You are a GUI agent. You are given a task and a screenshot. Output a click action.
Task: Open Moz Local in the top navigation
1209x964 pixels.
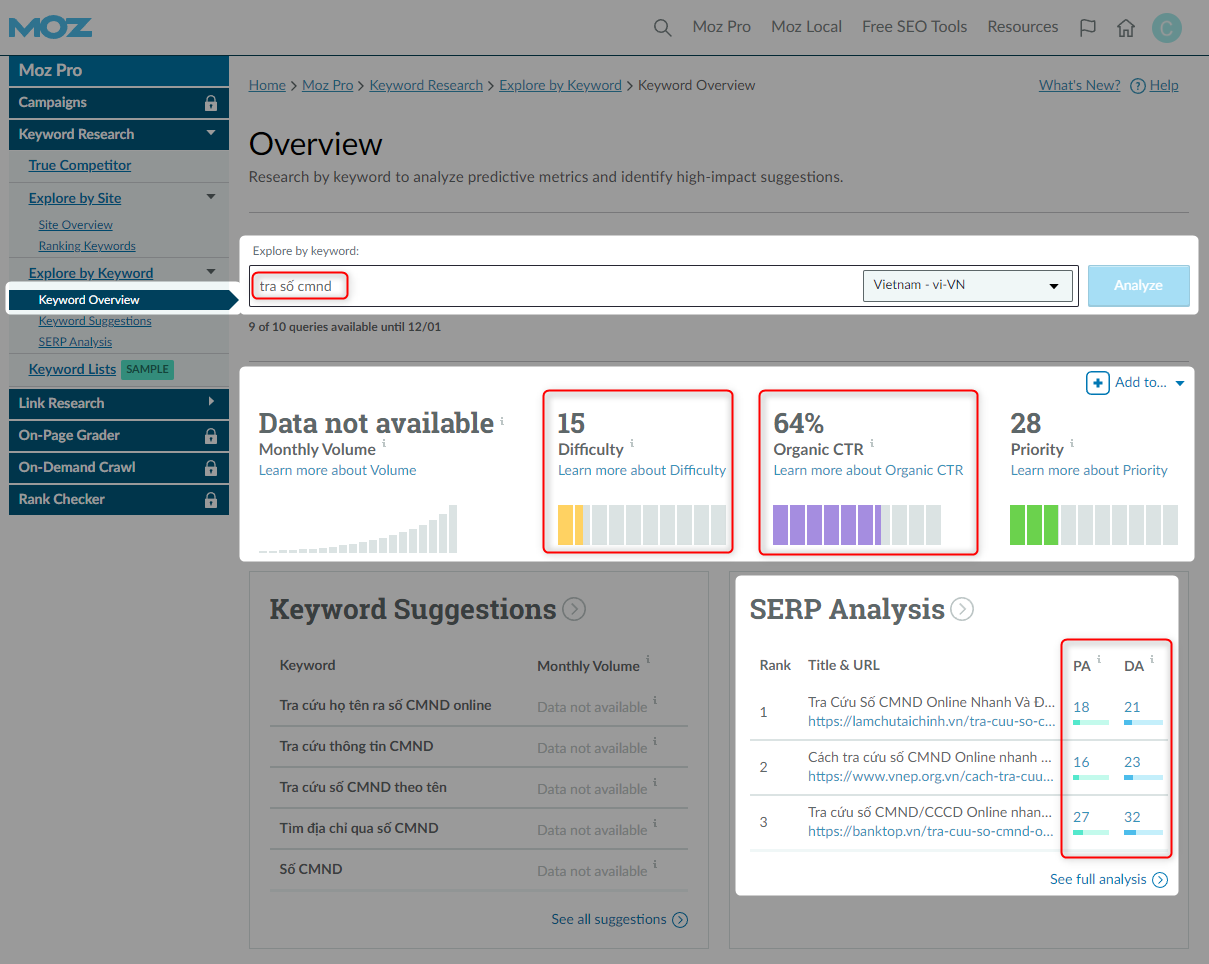pyautogui.click(x=807, y=27)
